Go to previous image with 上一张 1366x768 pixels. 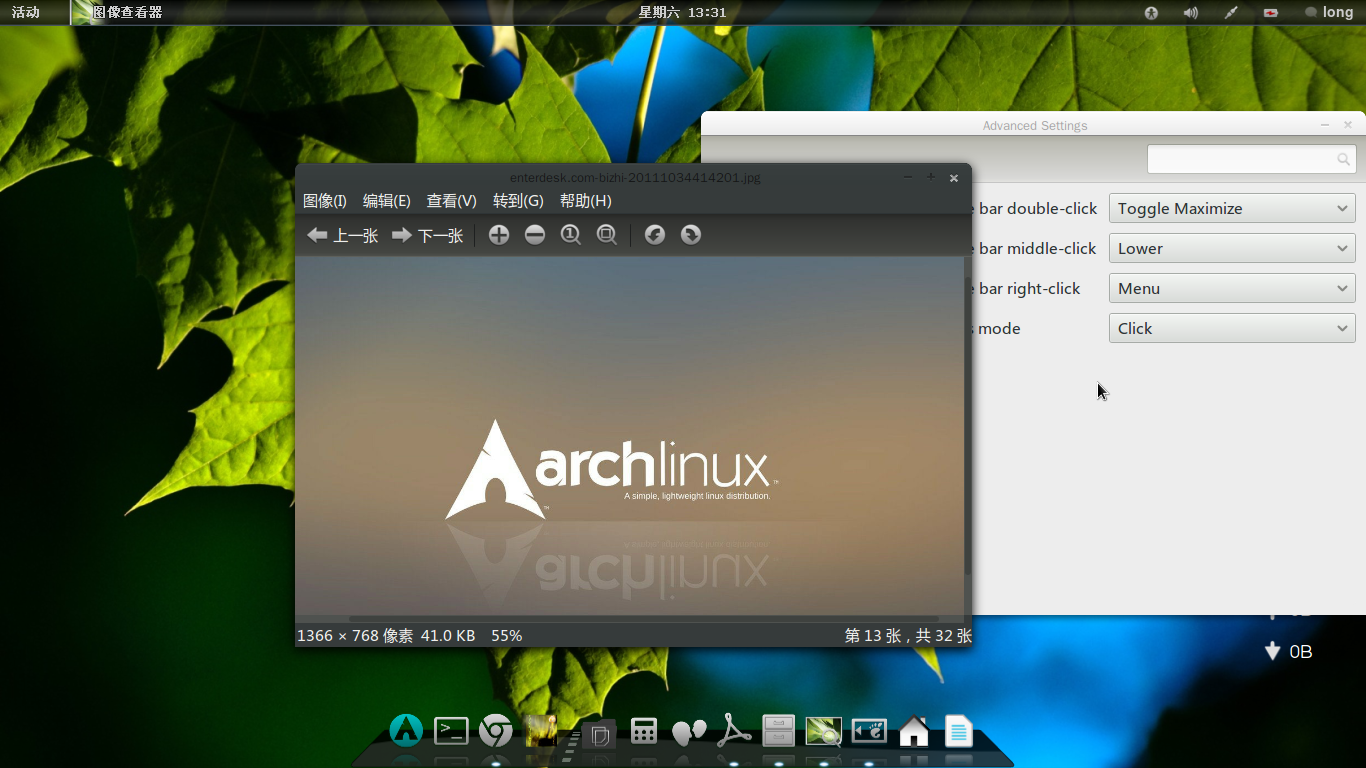pyautogui.click(x=343, y=236)
